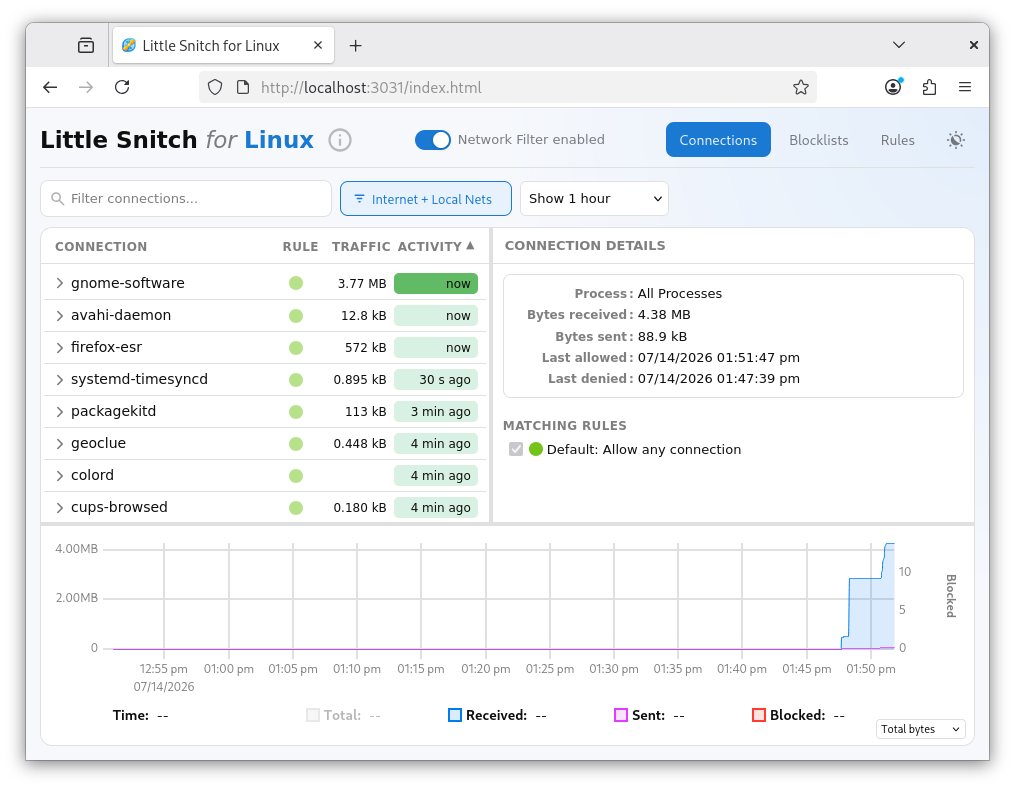Toggle the Sent series in the chart legend
The image size is (1015, 789).
click(621, 715)
